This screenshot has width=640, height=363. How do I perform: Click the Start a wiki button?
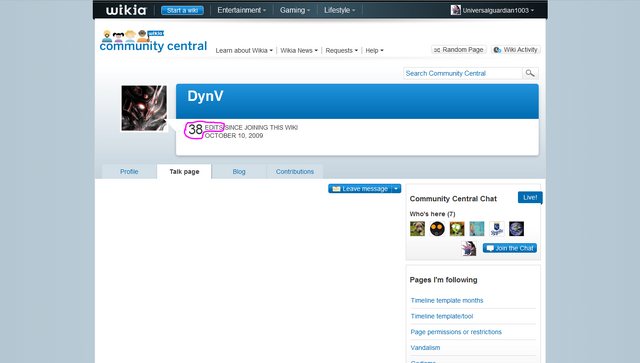(x=182, y=10)
